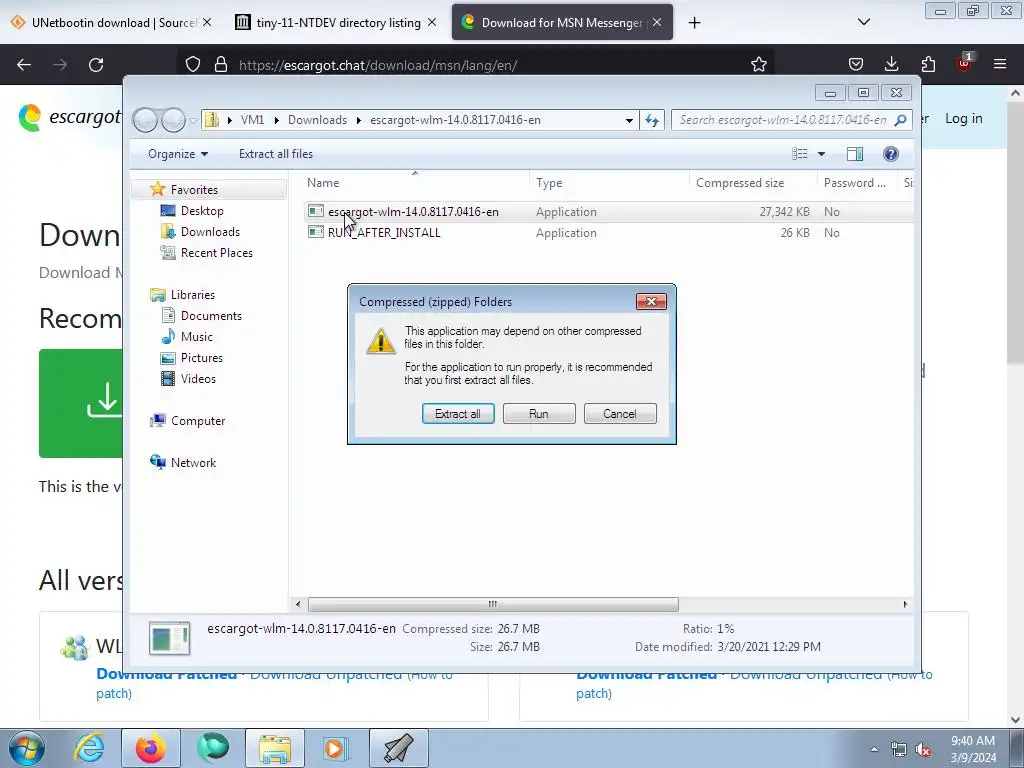Open recent pages dropdown next to nav buttons
The image size is (1024, 768).
point(193,121)
